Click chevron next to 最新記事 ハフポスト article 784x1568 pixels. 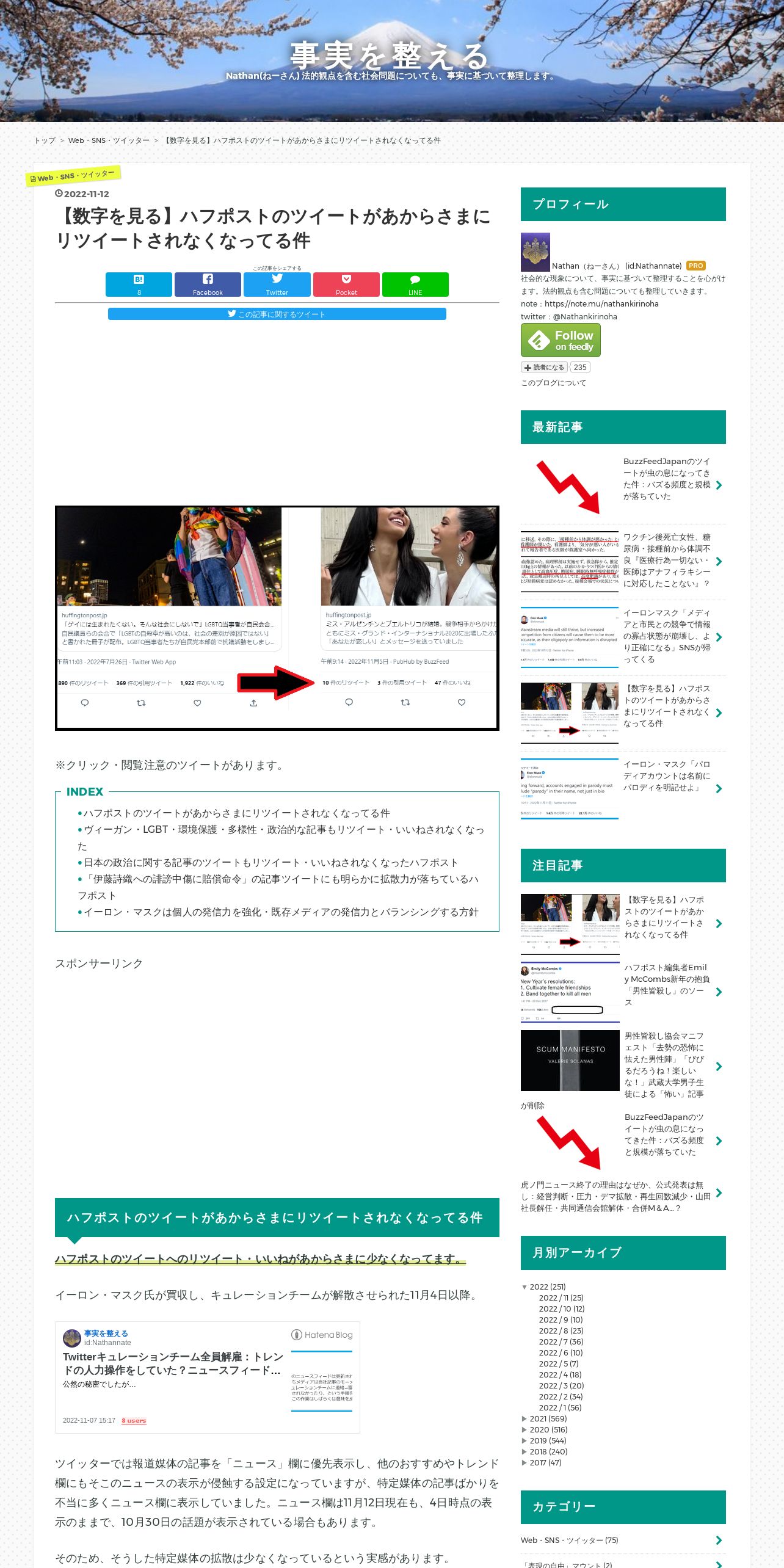(719, 713)
